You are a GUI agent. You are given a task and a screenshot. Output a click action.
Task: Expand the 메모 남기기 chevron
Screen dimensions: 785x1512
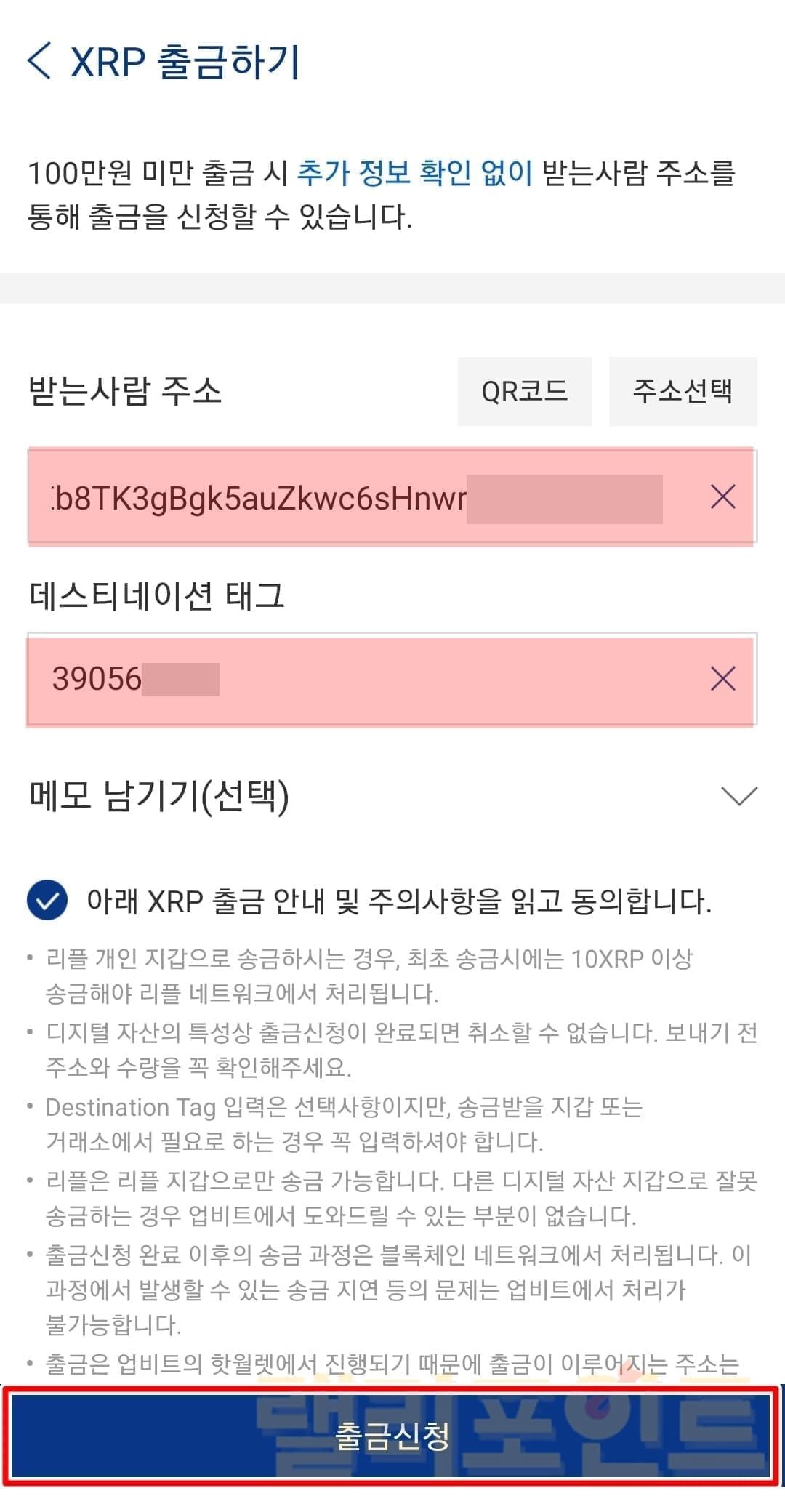click(739, 796)
